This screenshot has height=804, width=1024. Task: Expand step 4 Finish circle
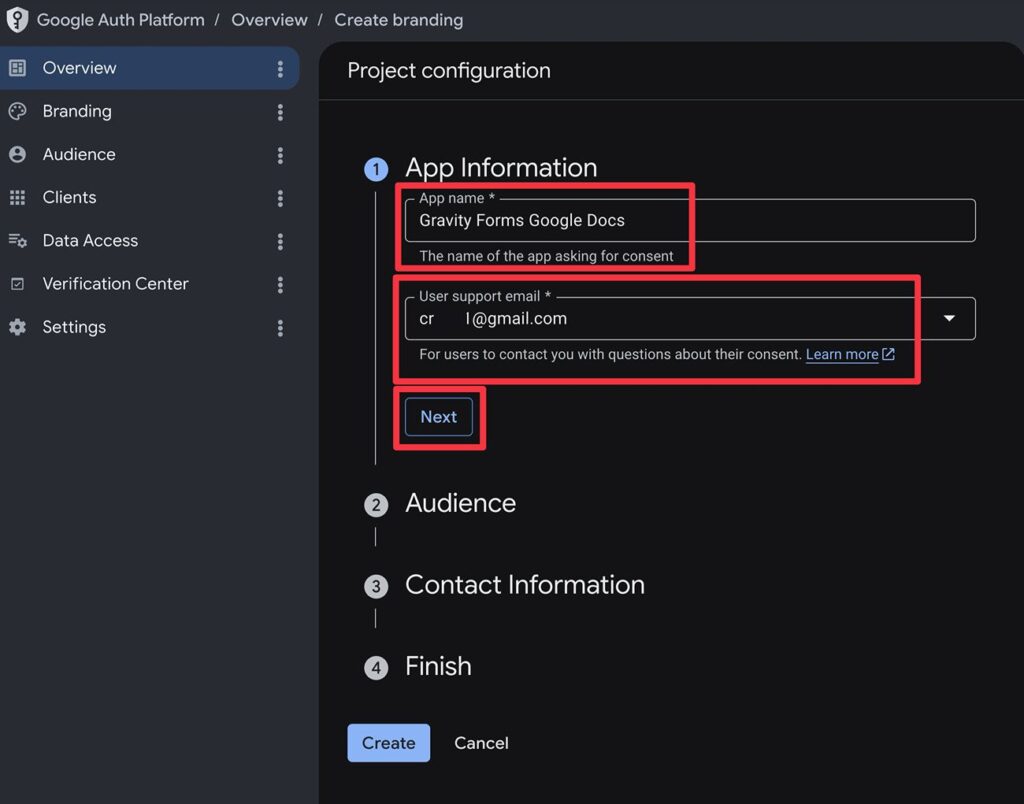coord(376,668)
